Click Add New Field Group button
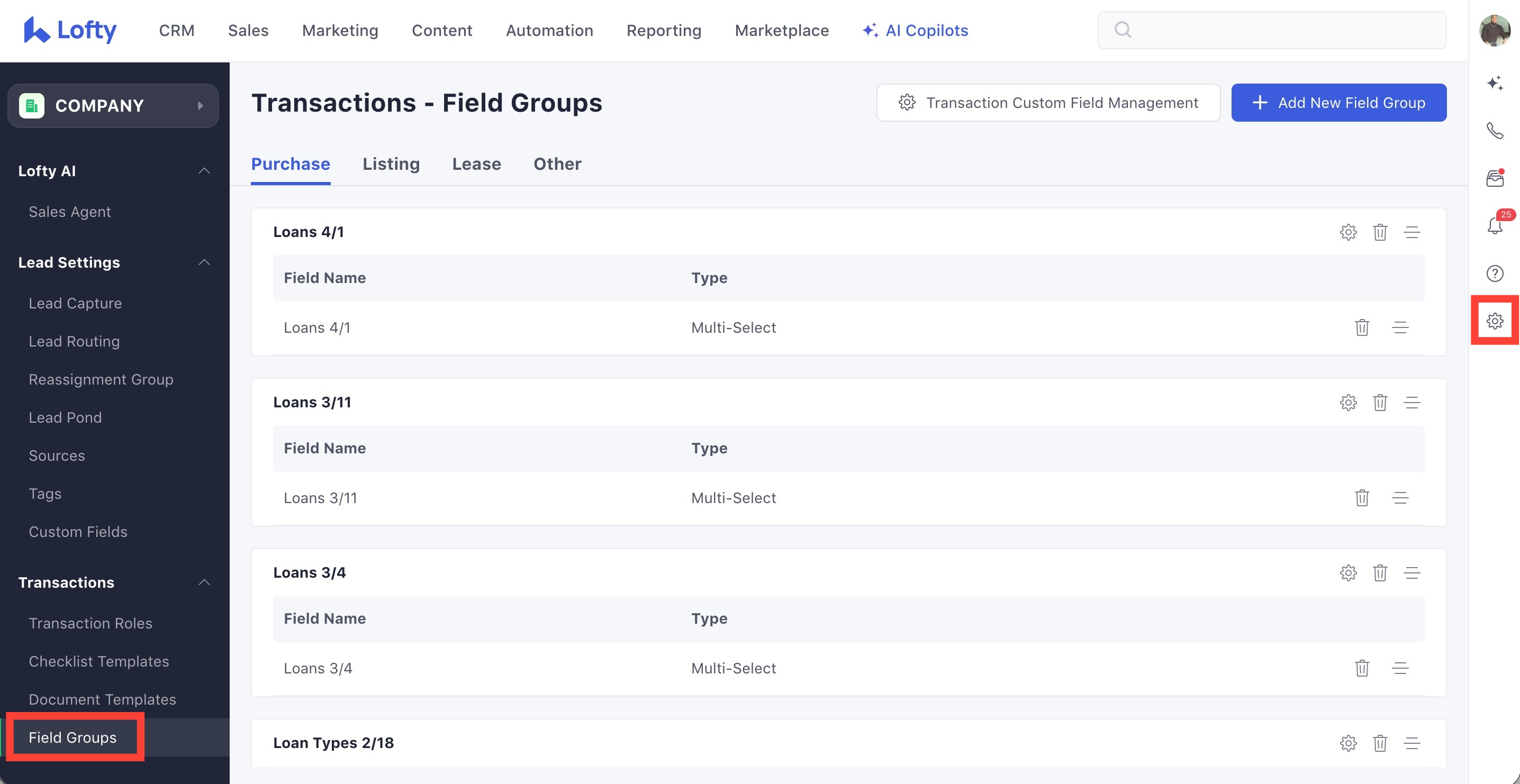1520x784 pixels. (x=1338, y=103)
